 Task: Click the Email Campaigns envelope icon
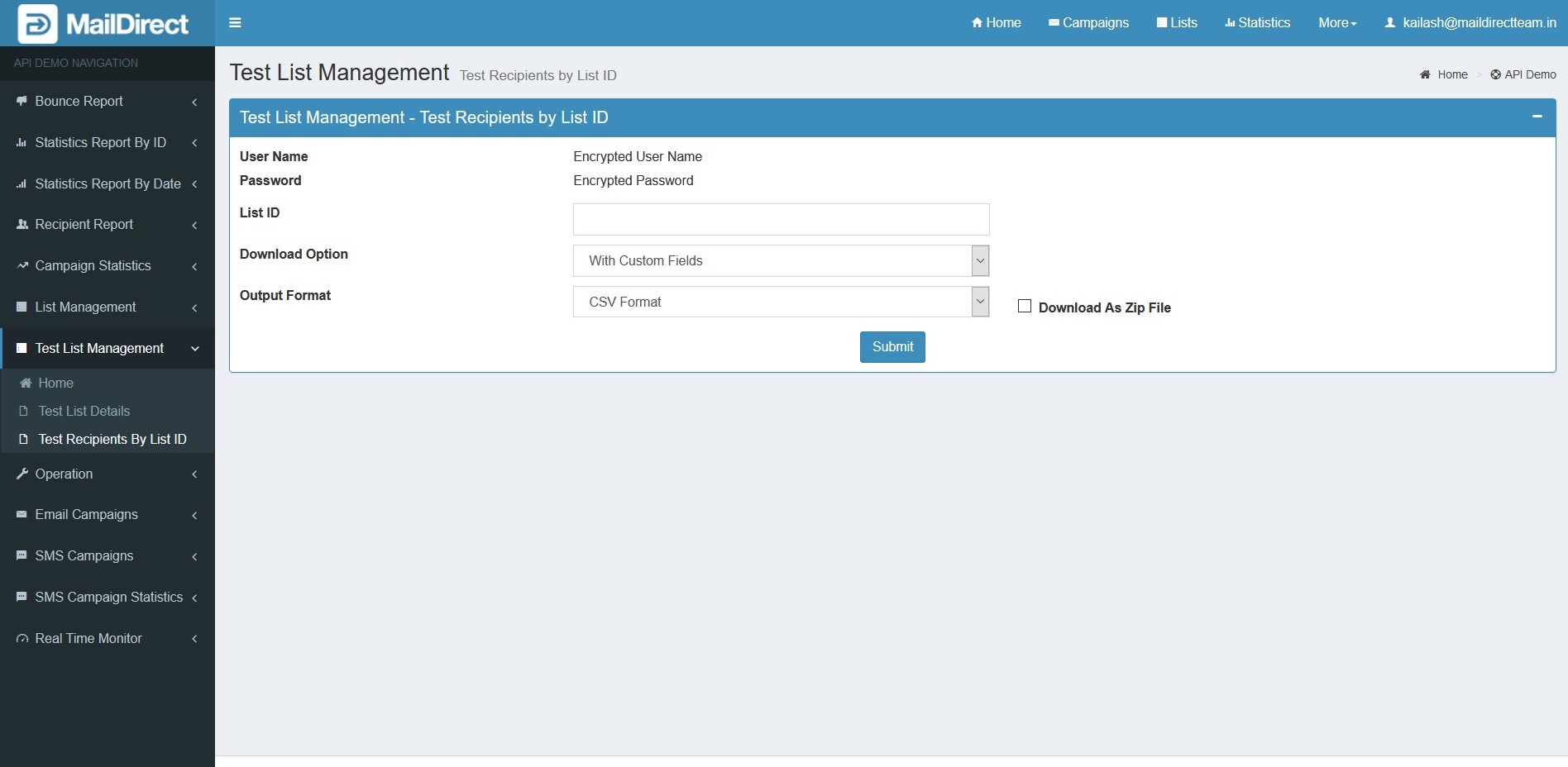[22, 514]
